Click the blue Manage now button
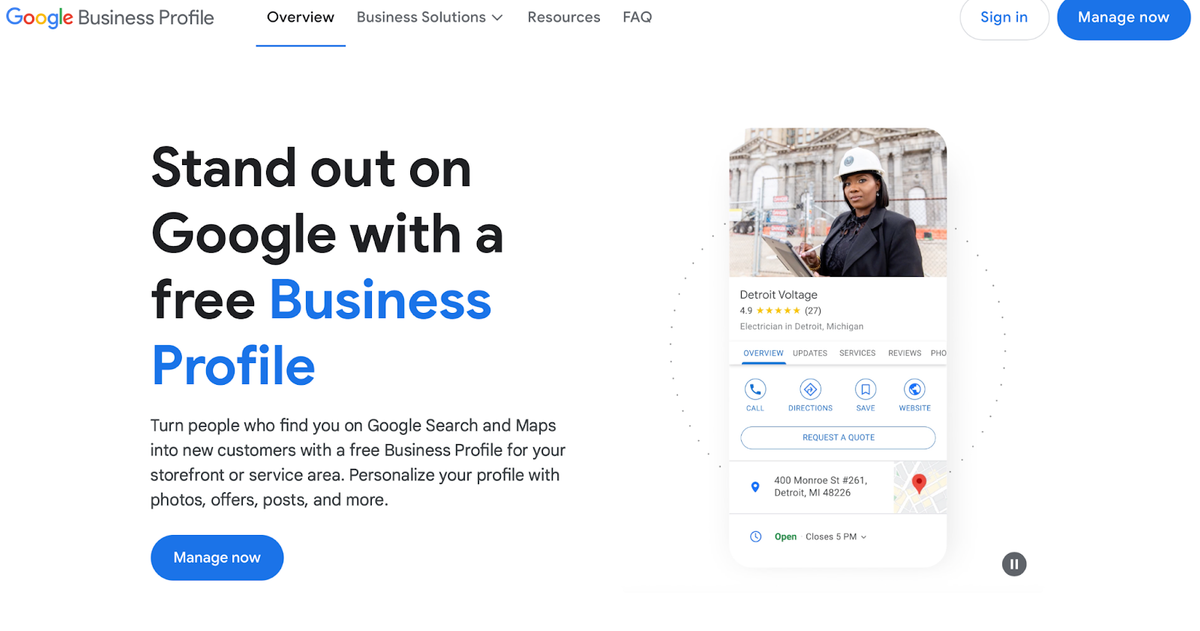This screenshot has width=1200, height=631. [216, 558]
